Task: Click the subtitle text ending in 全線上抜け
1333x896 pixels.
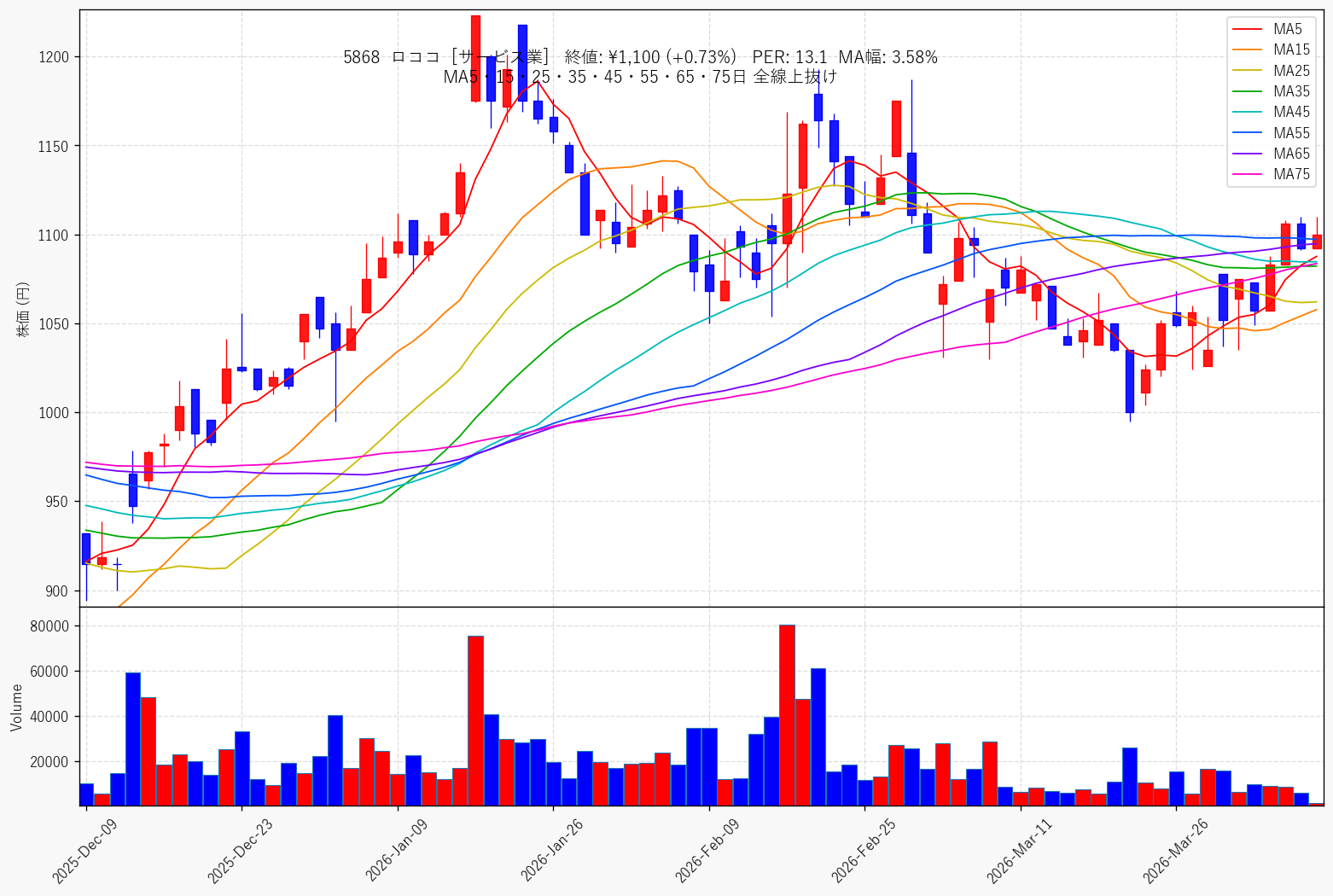Action: (640, 77)
